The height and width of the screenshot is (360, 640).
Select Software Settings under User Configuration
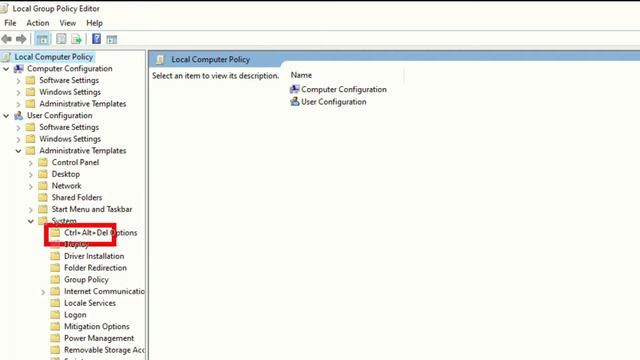(69, 127)
